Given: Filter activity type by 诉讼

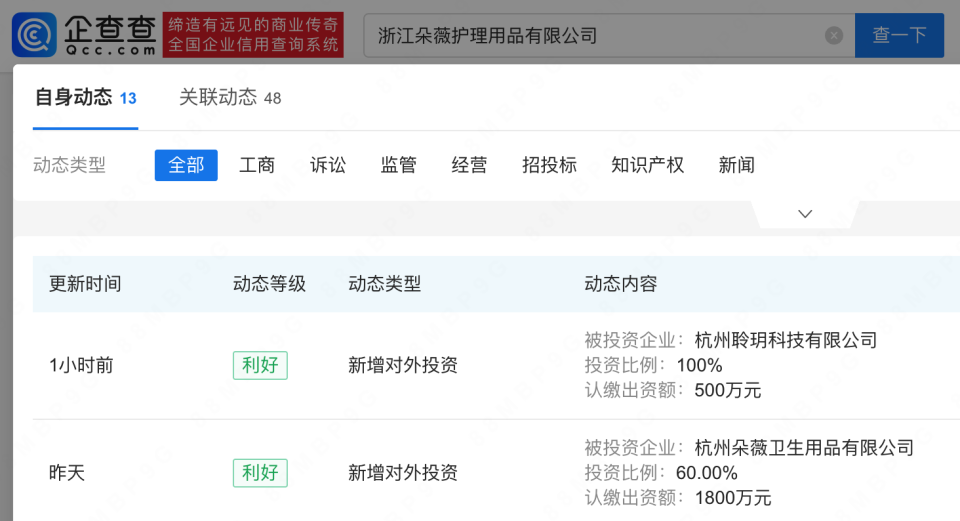Looking at the screenshot, I should point(328,165).
